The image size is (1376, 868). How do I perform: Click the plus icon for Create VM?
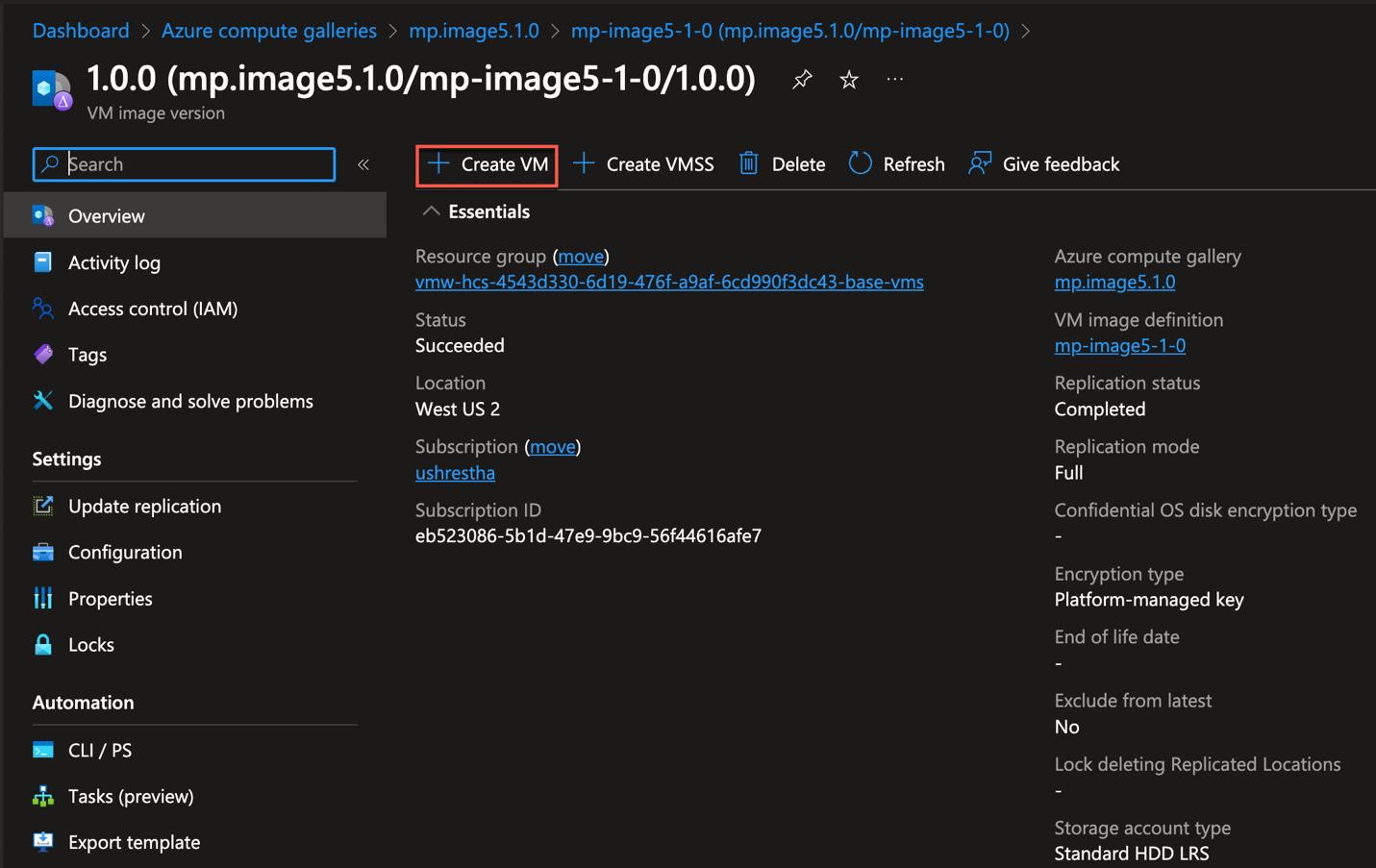(438, 163)
